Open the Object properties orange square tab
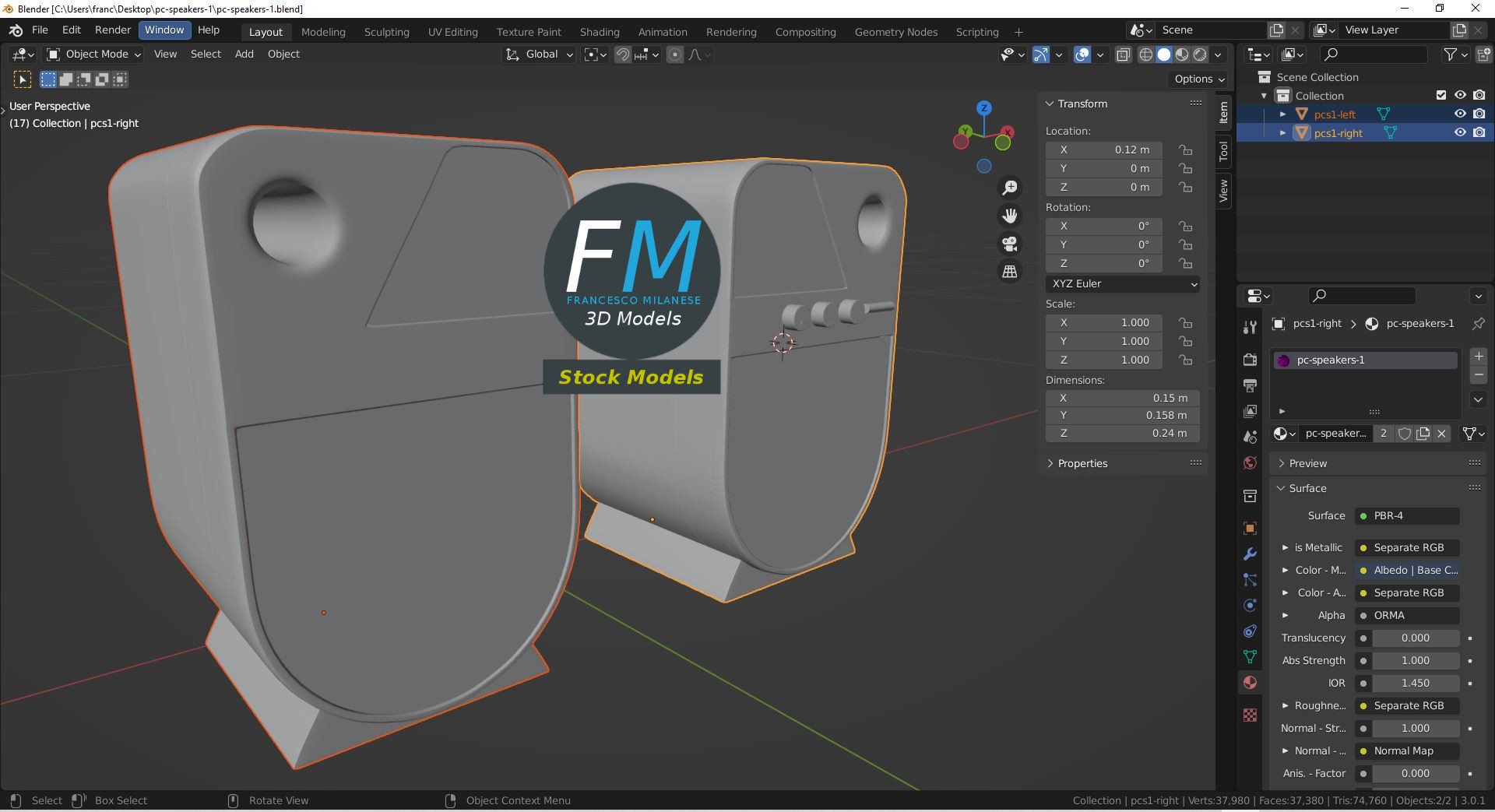The image size is (1495, 812). [x=1250, y=528]
